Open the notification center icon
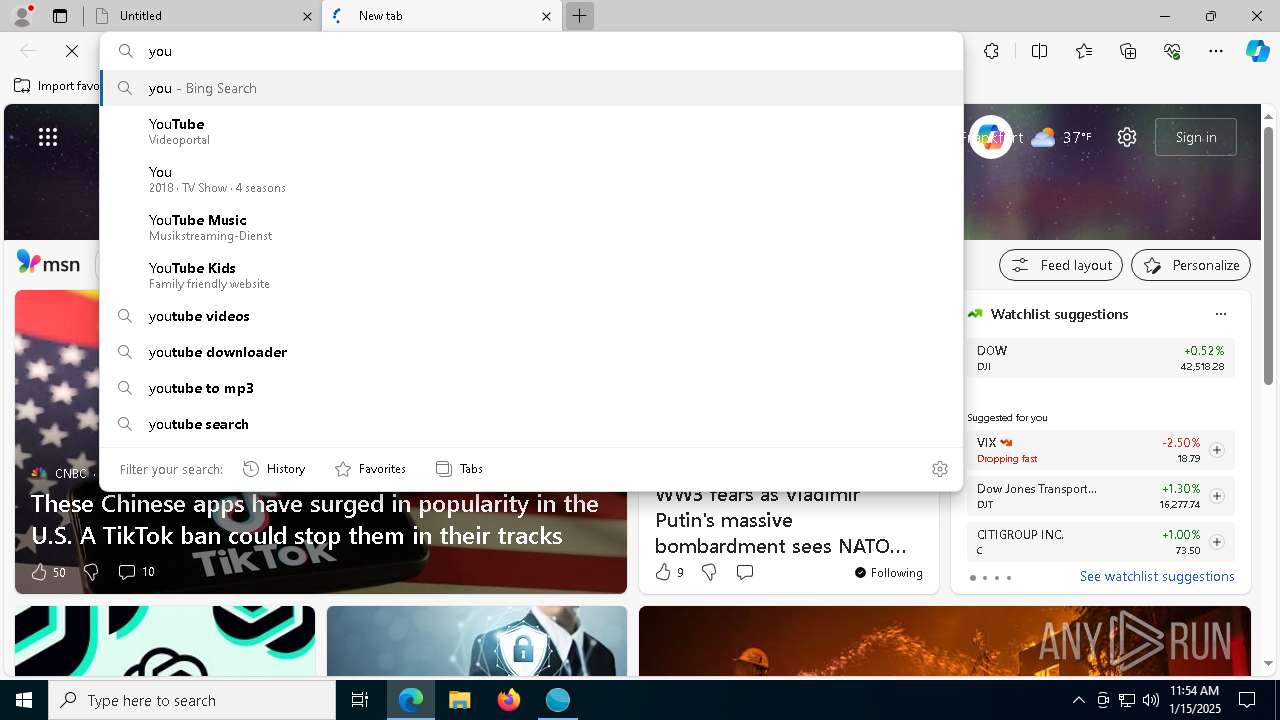1280x720 pixels. (x=1247, y=700)
